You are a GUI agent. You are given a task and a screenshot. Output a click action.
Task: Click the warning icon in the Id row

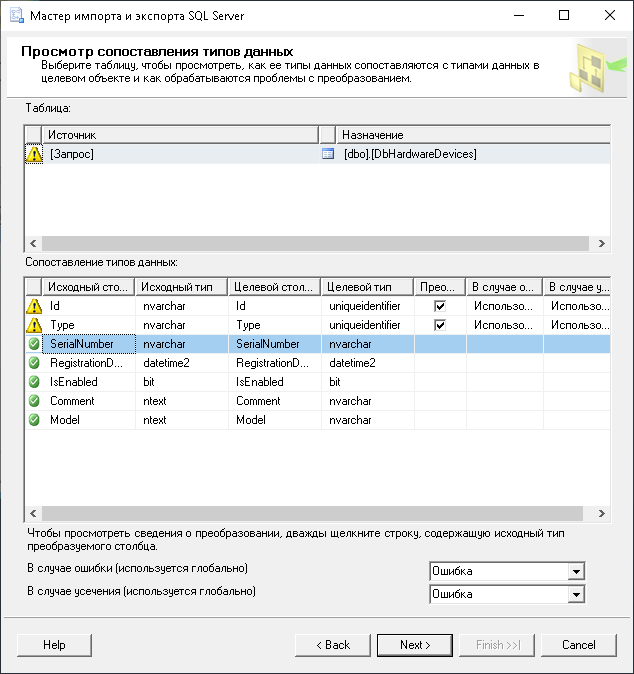(33, 306)
